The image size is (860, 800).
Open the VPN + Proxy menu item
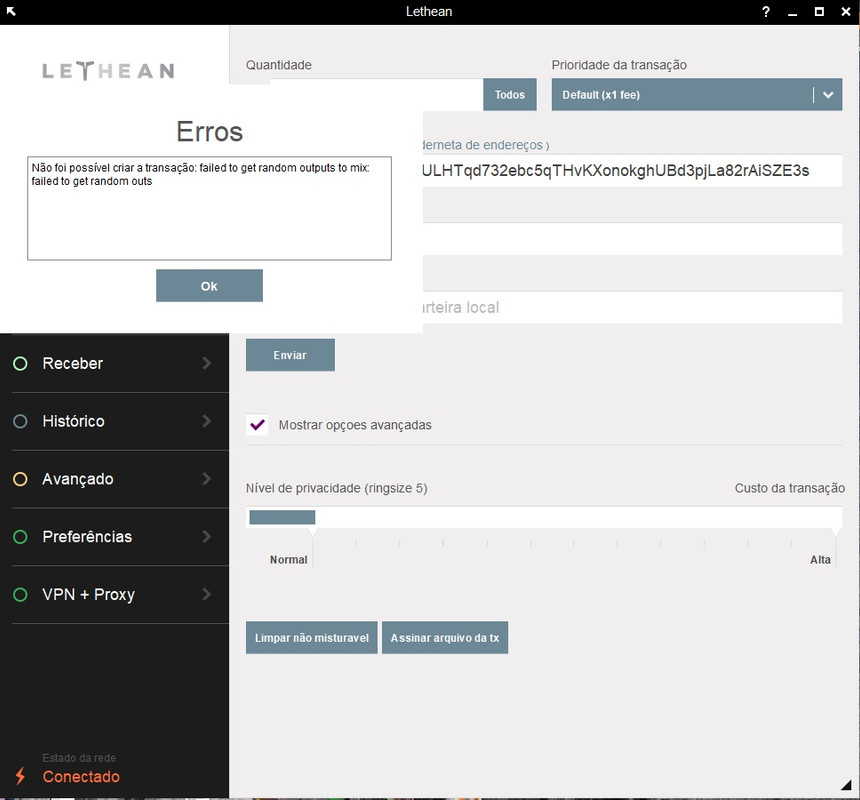[x=114, y=594]
